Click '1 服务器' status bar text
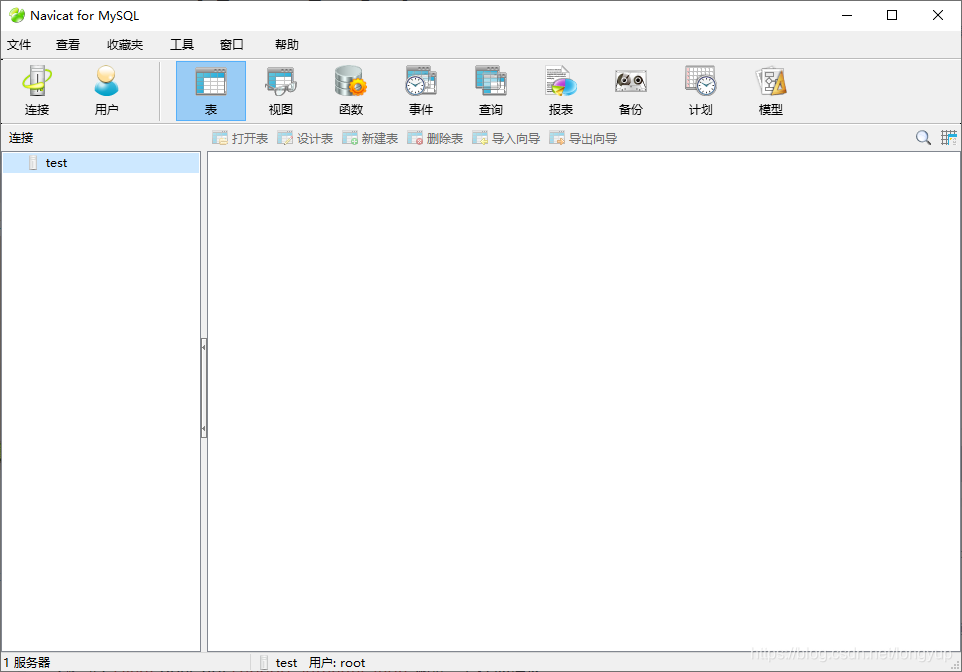 [x=27, y=663]
